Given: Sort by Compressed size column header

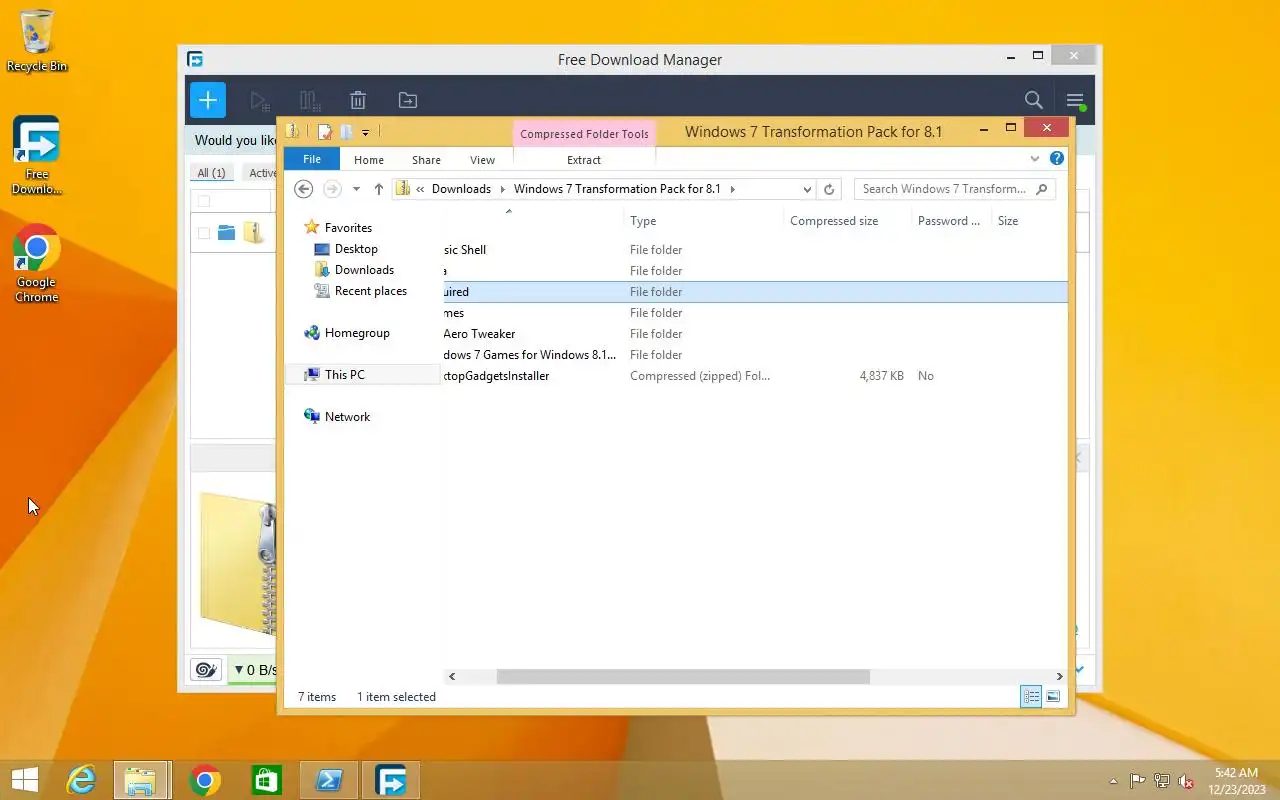Looking at the screenshot, I should tap(847, 221).
